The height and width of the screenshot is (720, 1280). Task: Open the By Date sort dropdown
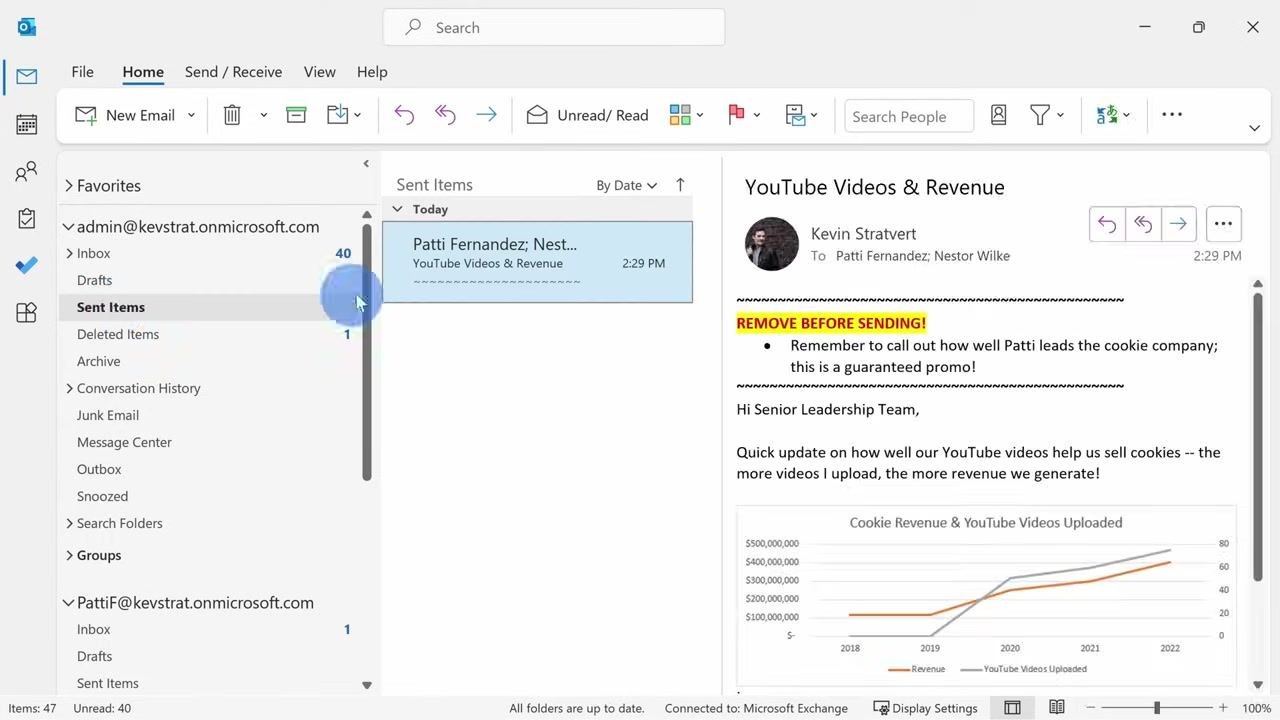(626, 185)
